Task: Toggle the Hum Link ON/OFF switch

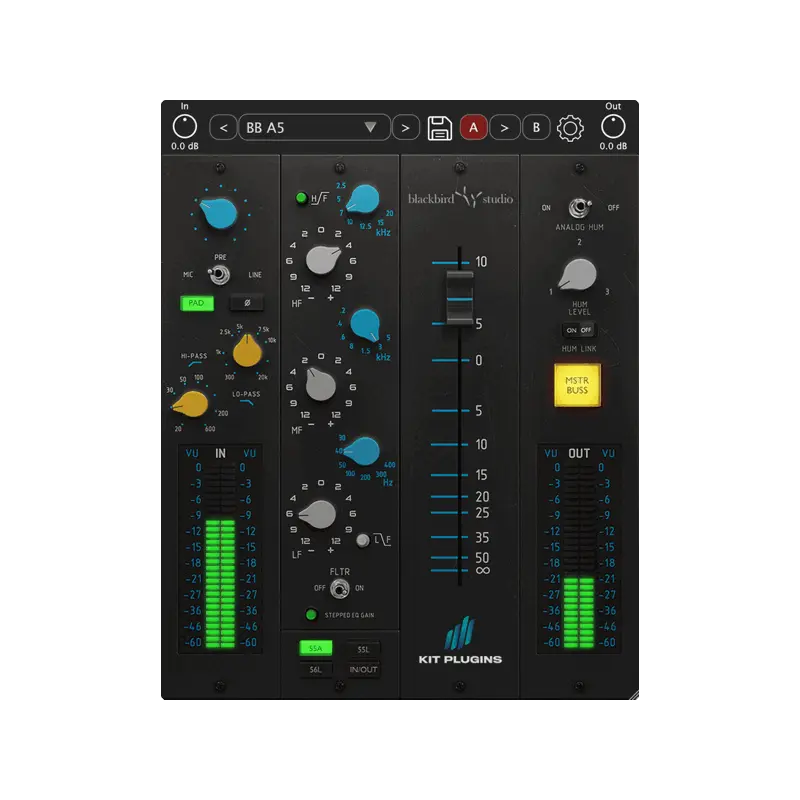Action: pyautogui.click(x=579, y=330)
